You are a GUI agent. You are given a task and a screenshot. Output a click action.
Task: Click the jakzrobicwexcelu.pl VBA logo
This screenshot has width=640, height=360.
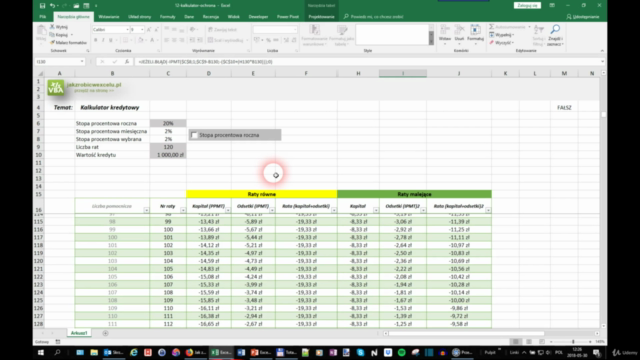click(x=56, y=87)
